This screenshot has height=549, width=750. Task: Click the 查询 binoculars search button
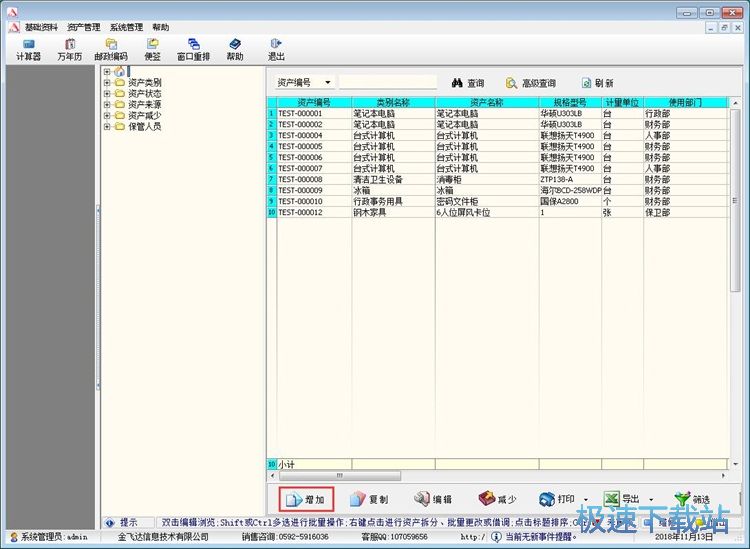click(x=468, y=83)
